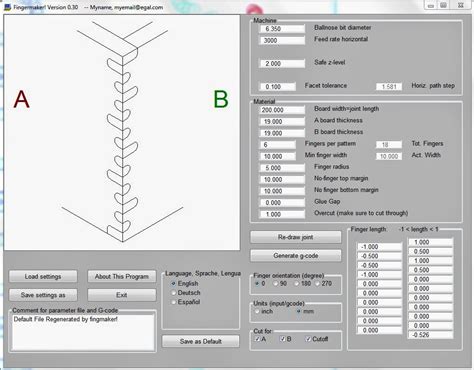
Task: Click the Exit button
Action: click(122, 295)
